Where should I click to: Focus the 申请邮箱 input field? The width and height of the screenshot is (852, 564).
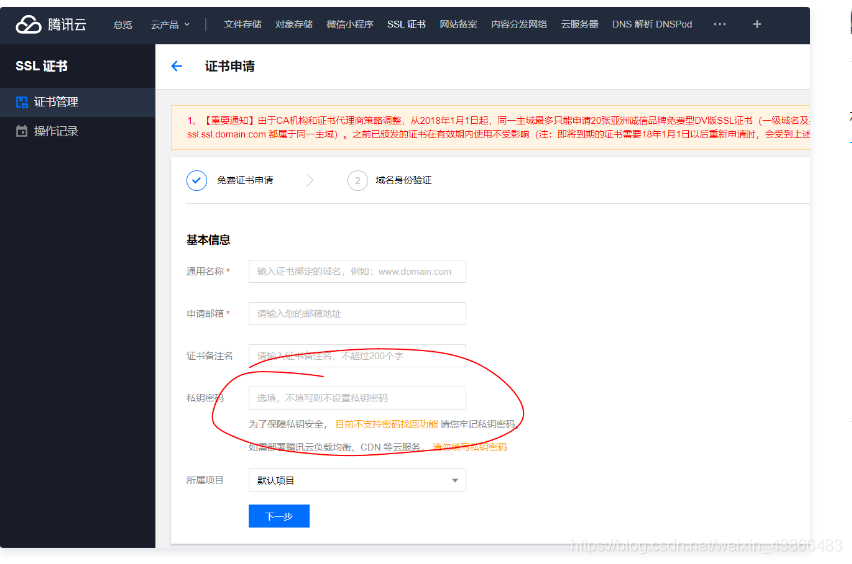(357, 314)
